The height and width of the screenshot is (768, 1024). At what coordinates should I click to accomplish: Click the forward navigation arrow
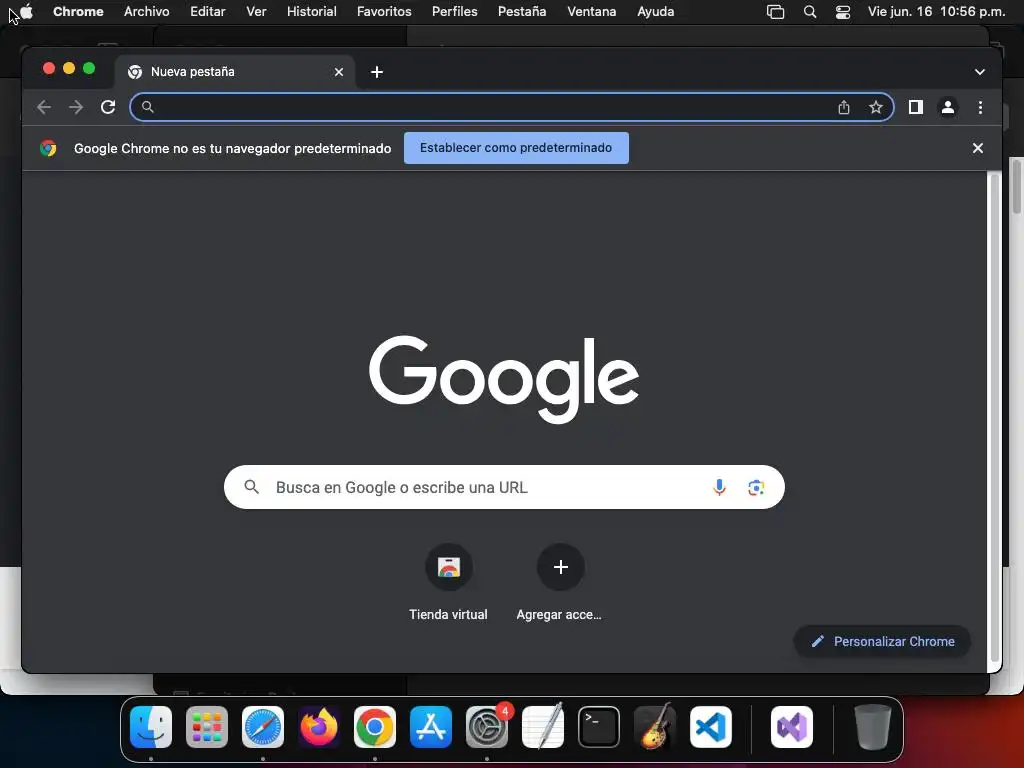click(76, 107)
